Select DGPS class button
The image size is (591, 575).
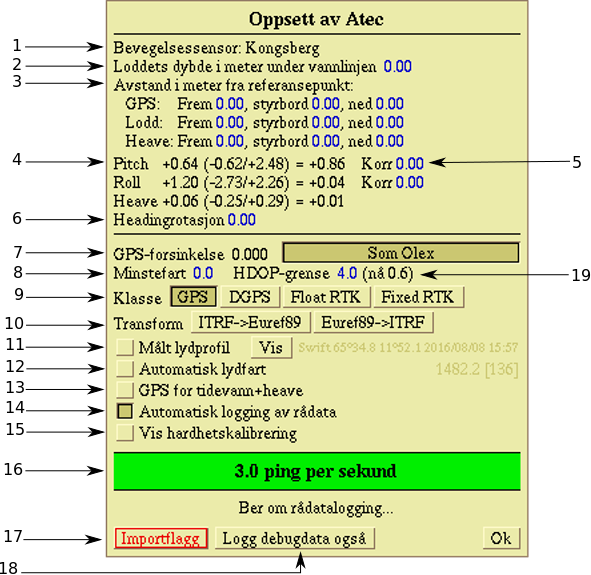pos(250,297)
